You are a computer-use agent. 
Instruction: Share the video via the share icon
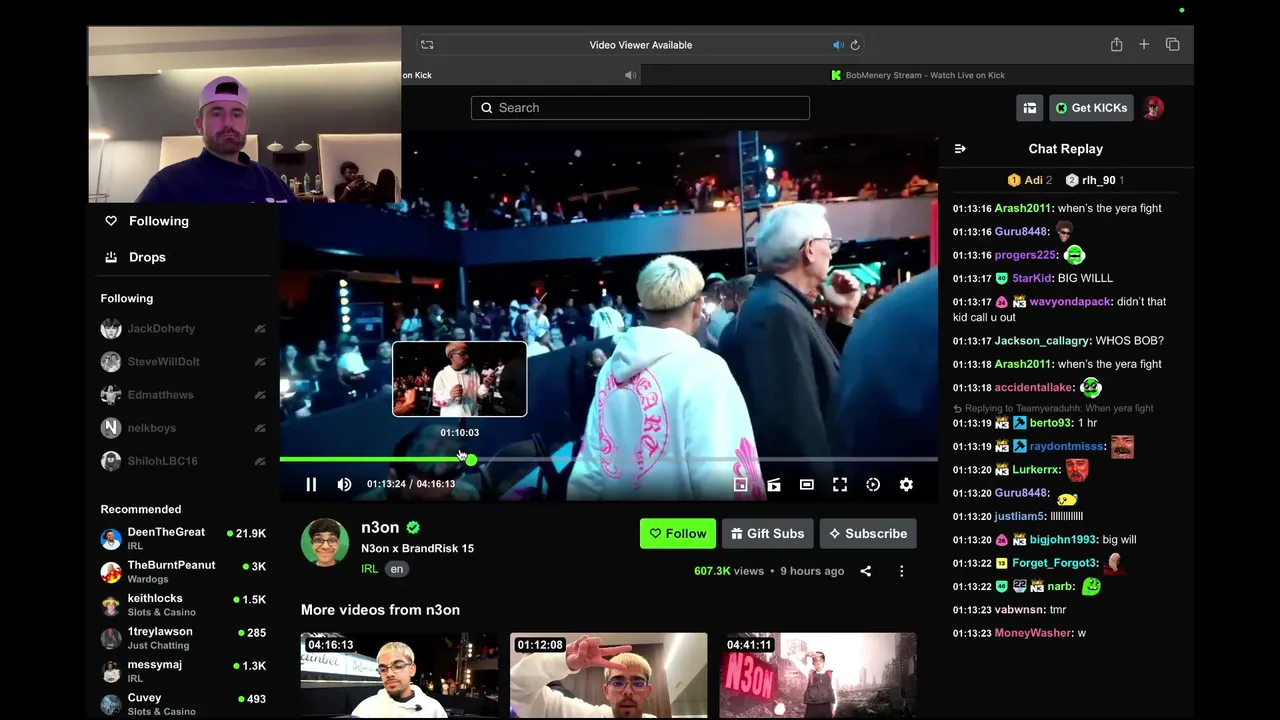(866, 571)
